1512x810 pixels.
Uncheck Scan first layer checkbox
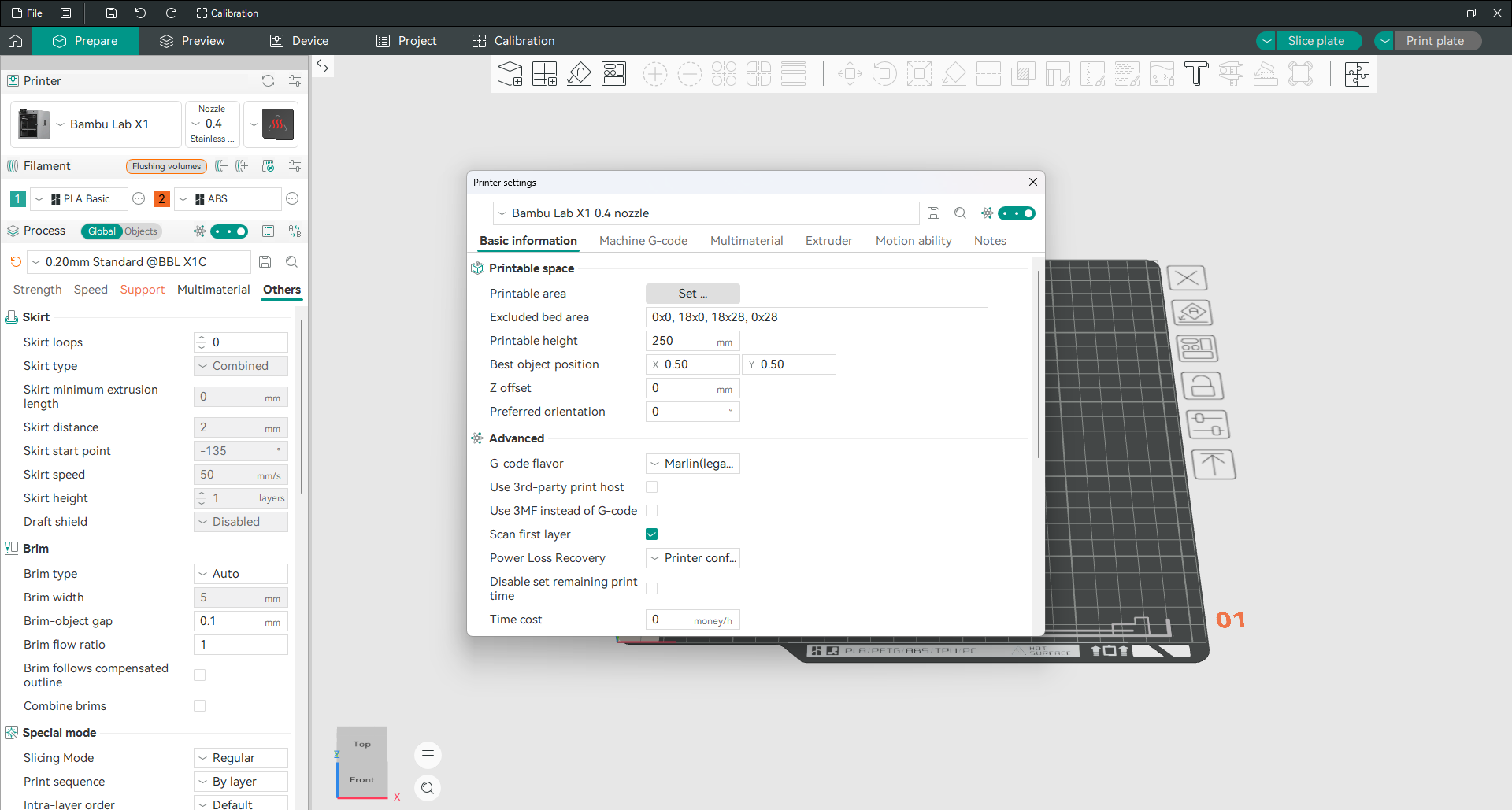tap(651, 534)
